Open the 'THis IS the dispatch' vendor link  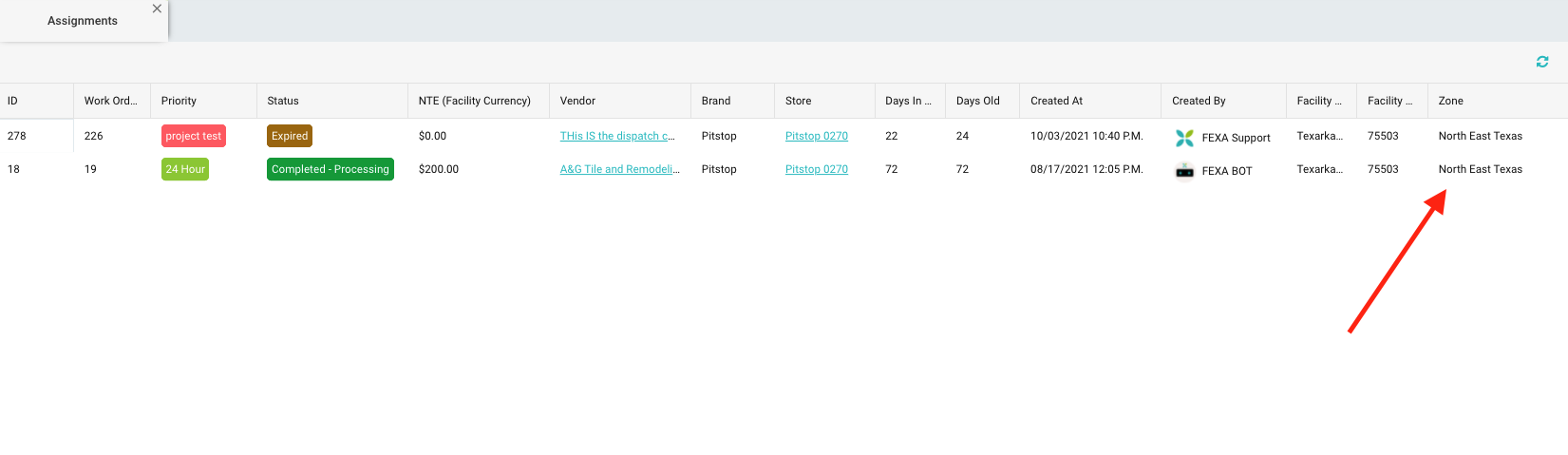617,136
